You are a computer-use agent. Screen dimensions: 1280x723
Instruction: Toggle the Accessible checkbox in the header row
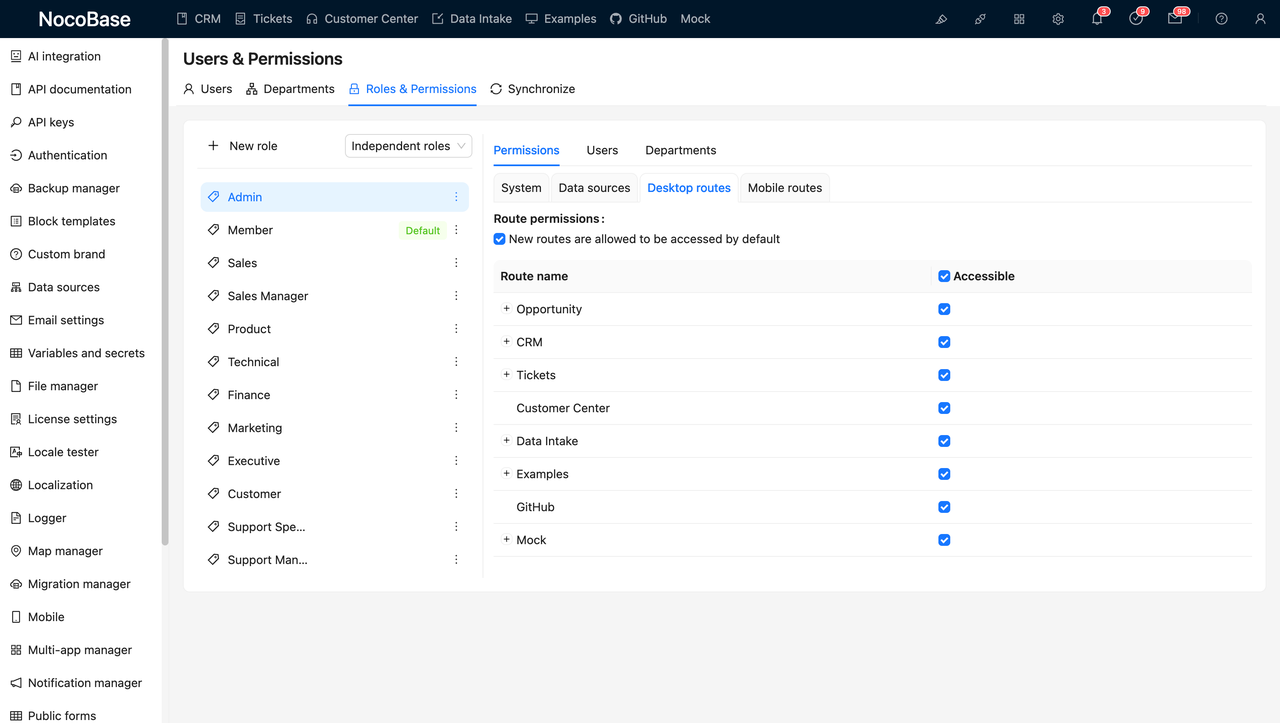point(943,275)
